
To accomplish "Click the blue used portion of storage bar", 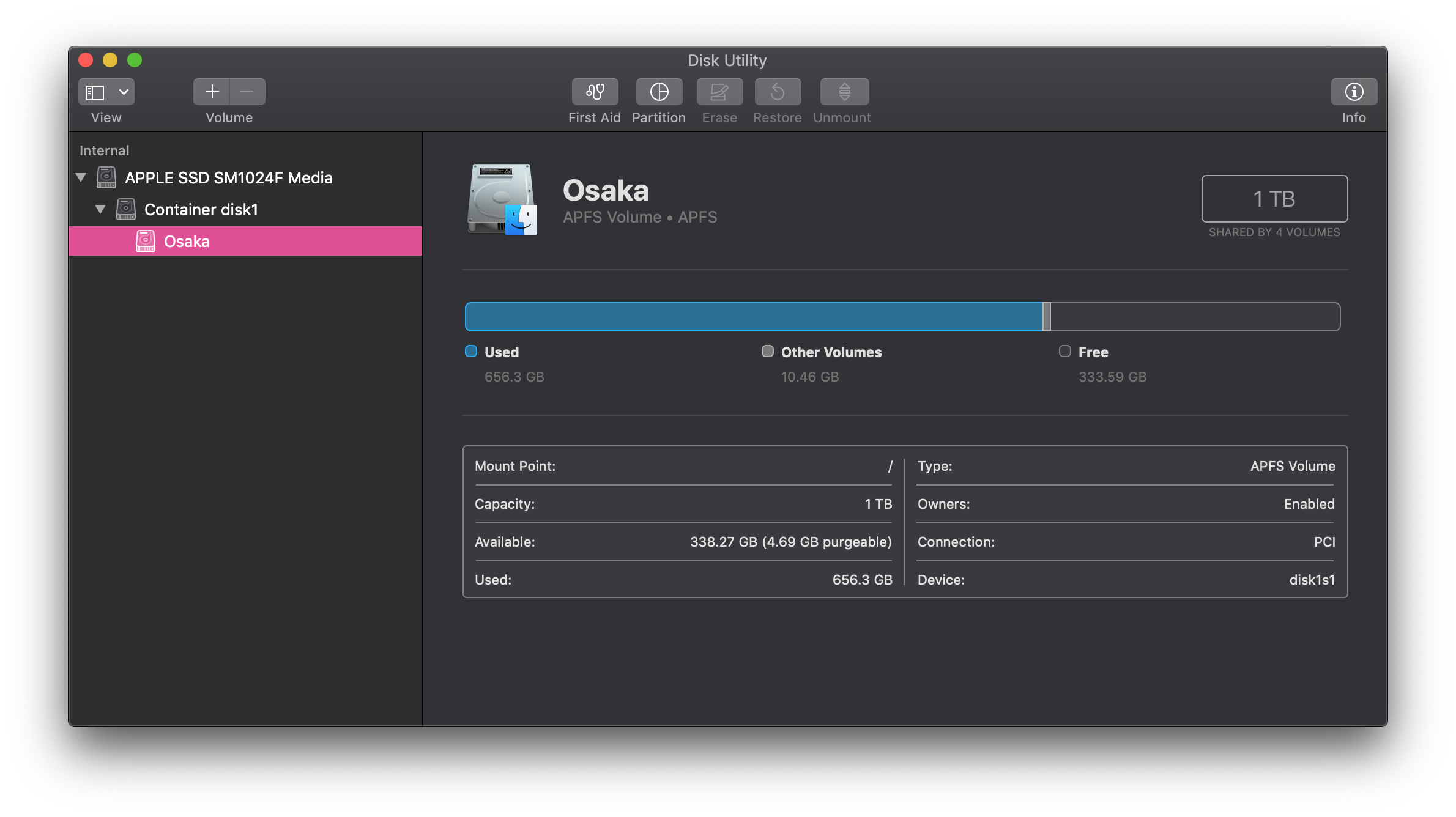I will [x=754, y=317].
